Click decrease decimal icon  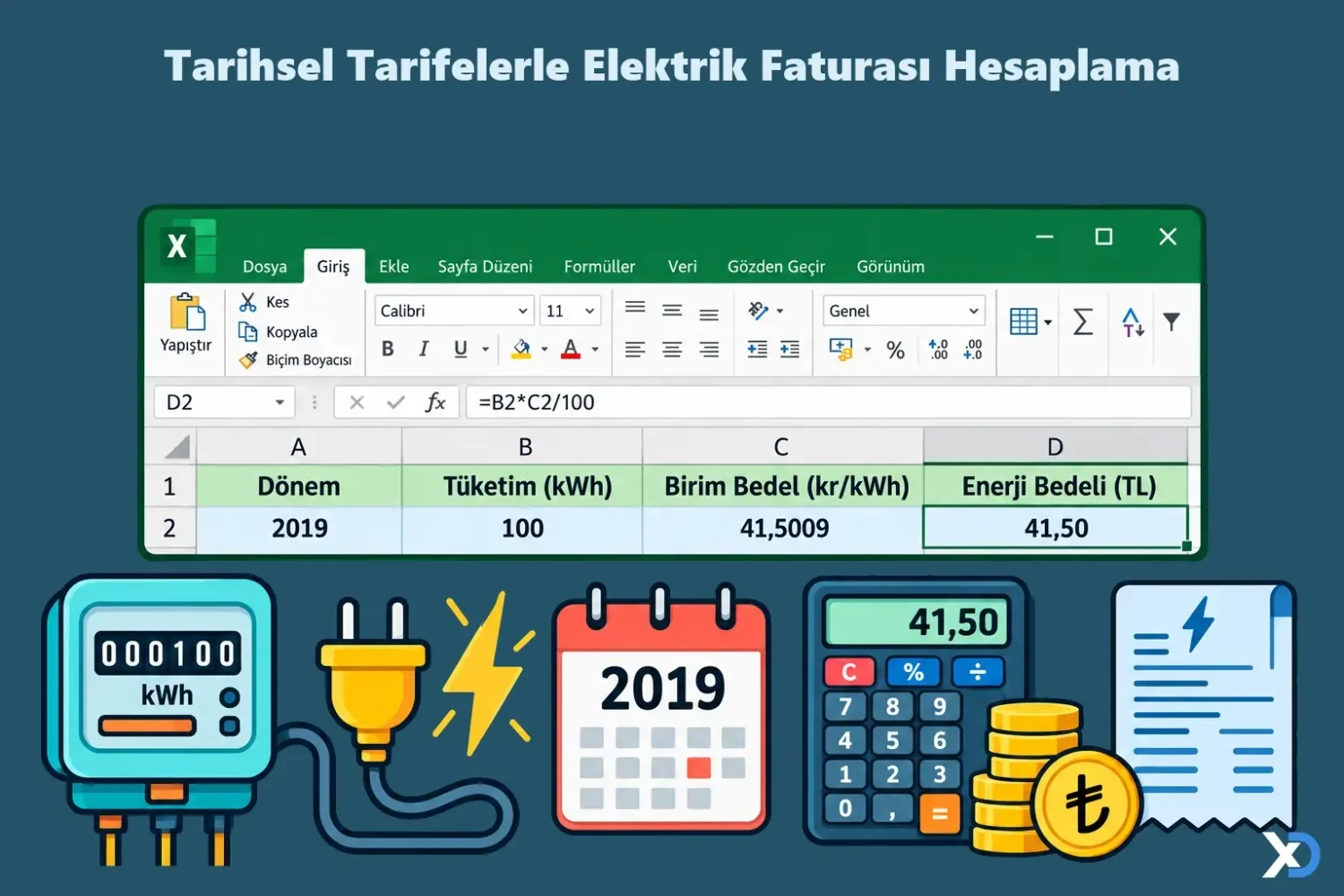pyautogui.click(x=972, y=349)
